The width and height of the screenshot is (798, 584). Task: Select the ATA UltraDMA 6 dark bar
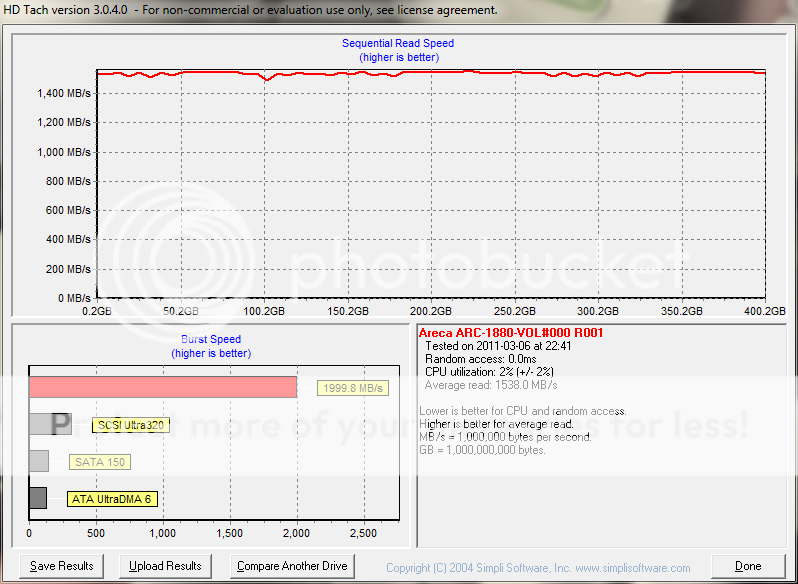coord(38,498)
